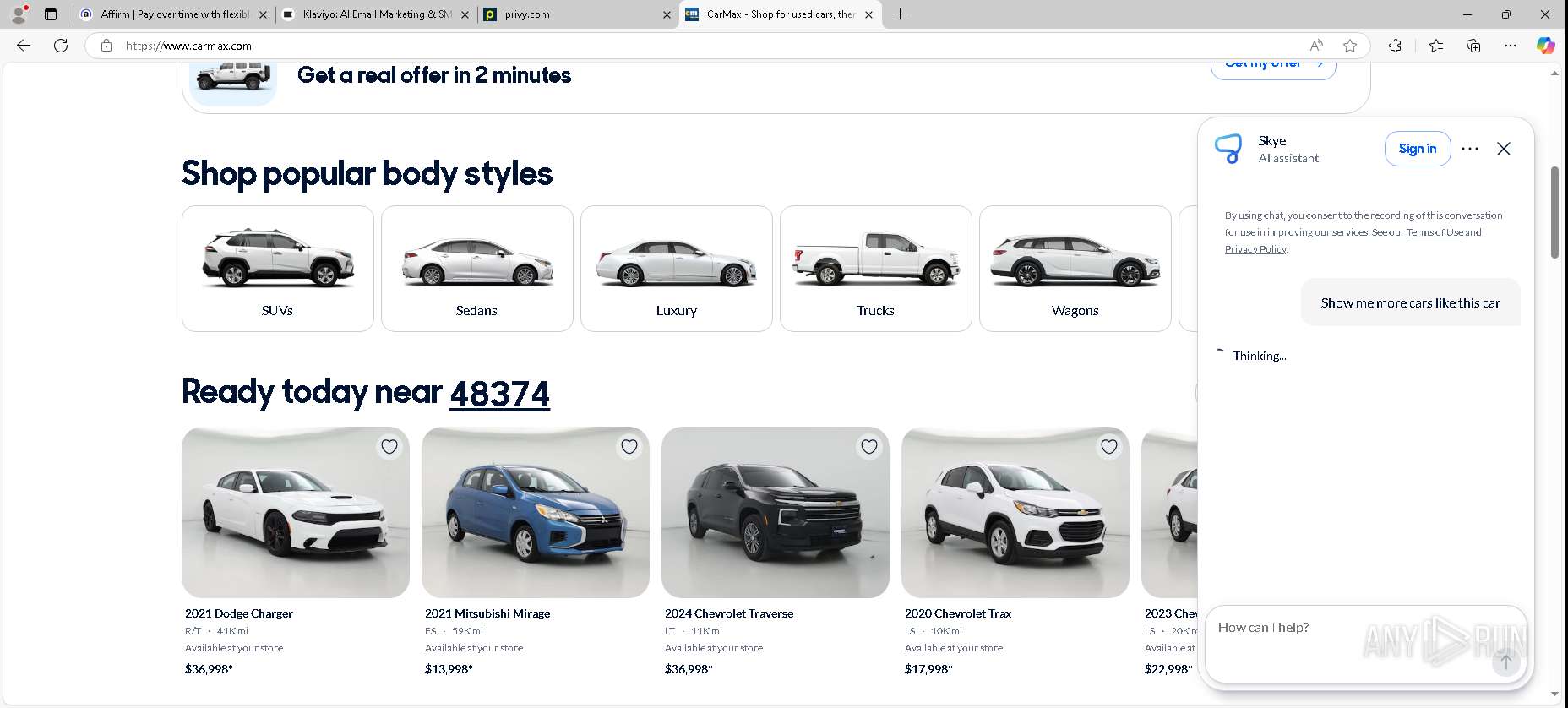Go back to the previous page

(24, 46)
